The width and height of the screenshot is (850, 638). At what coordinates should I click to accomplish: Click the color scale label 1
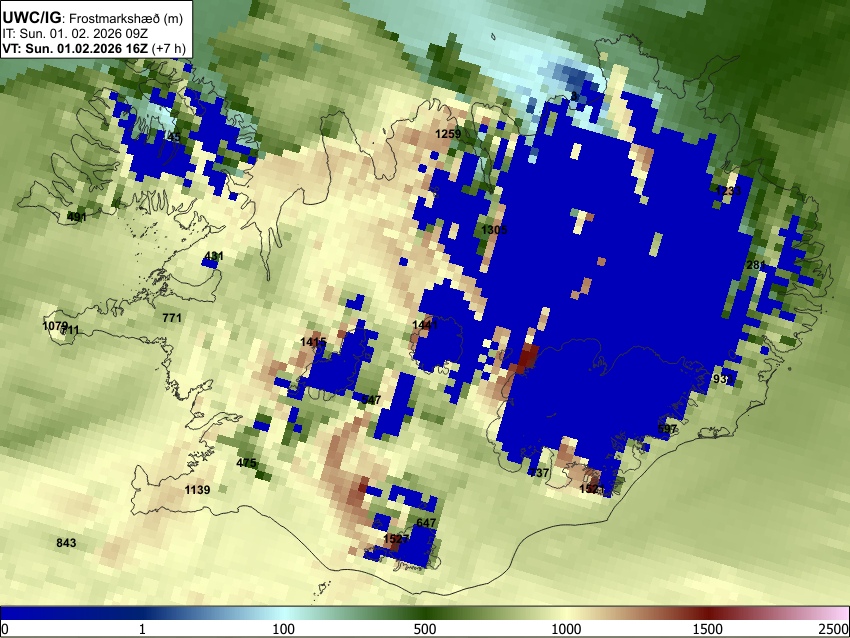[142, 629]
